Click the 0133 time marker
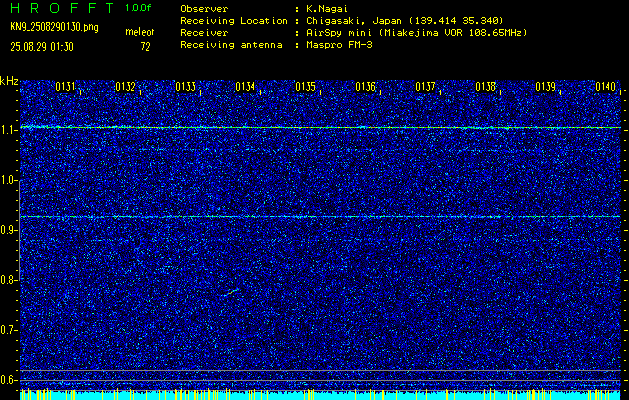 point(185,87)
